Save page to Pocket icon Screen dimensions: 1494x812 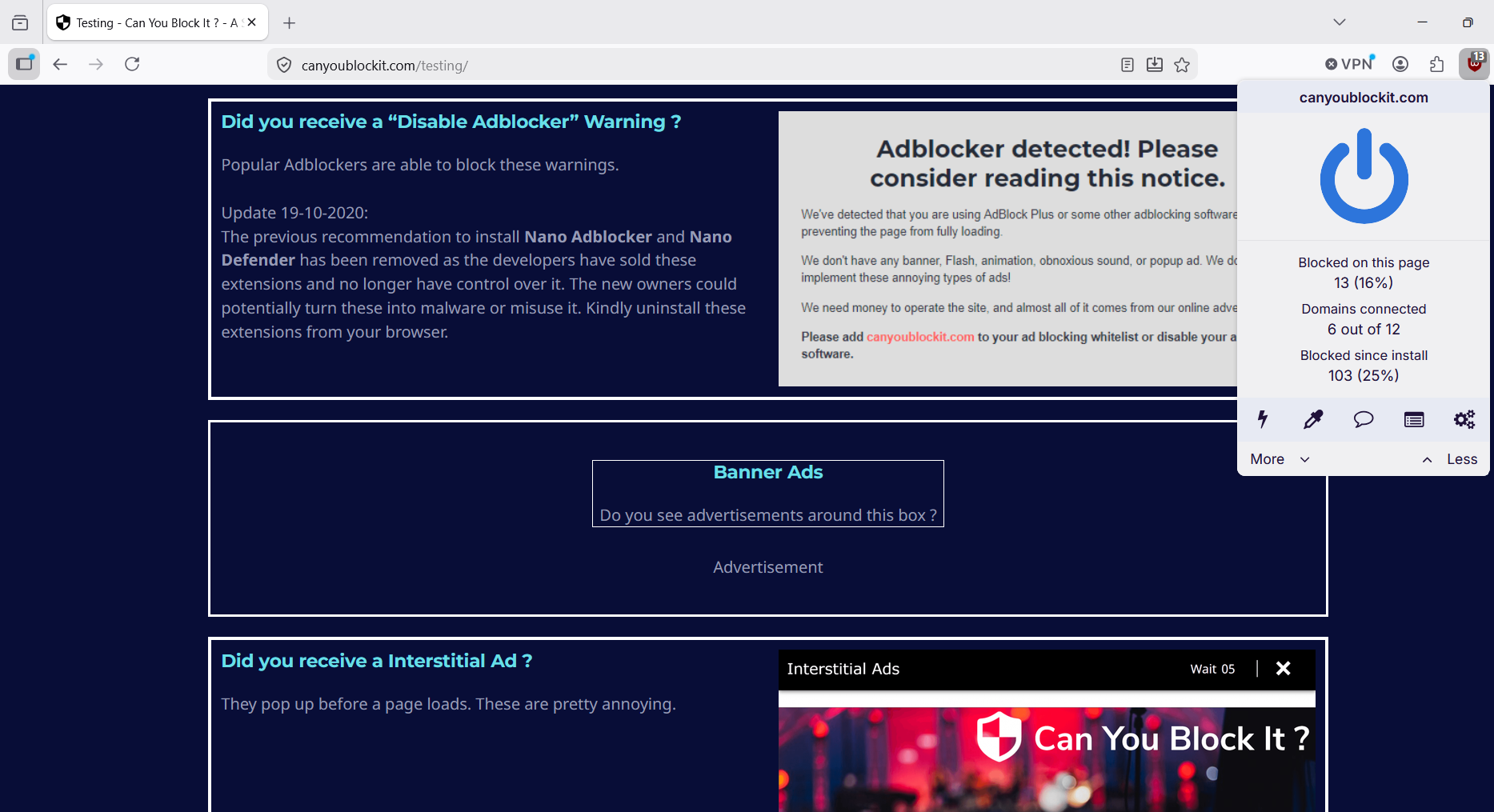[1155, 65]
